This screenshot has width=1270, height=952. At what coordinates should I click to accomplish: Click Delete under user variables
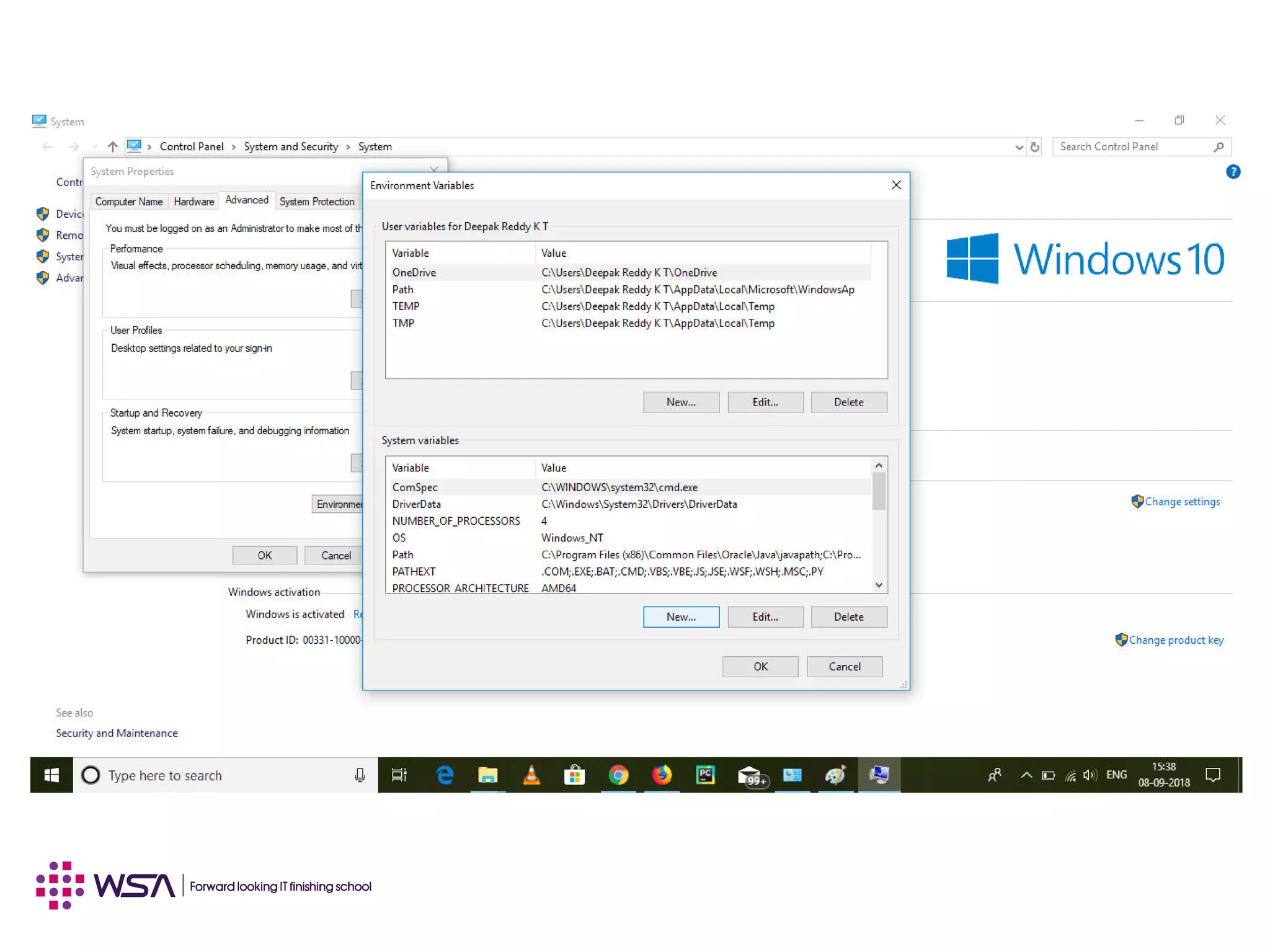tap(848, 402)
